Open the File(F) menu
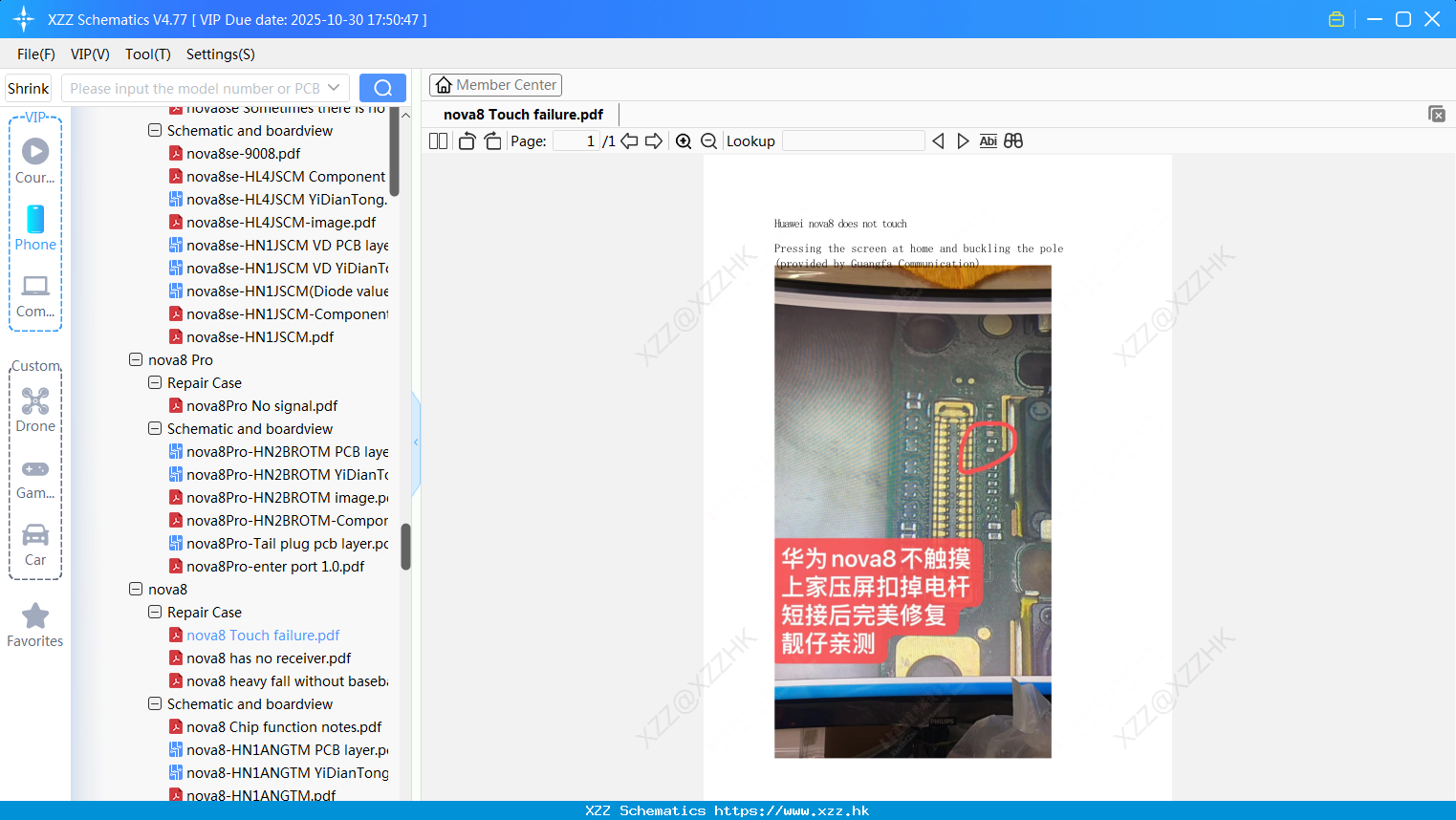This screenshot has width=1456, height=820. point(36,54)
